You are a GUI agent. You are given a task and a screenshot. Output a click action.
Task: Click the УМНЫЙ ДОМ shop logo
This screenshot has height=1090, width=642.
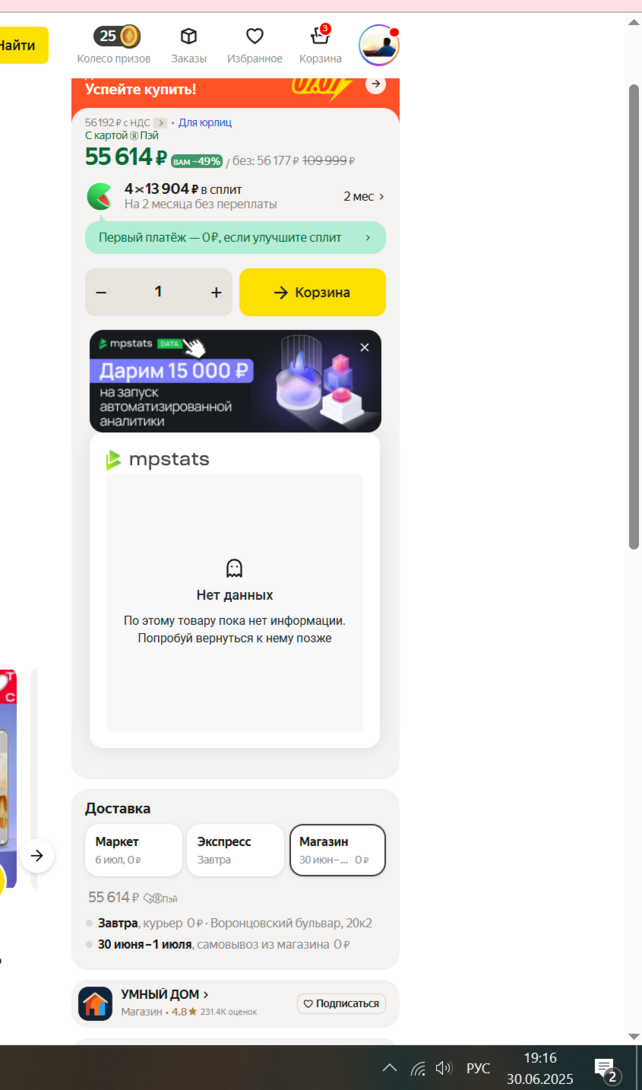click(x=95, y=1003)
